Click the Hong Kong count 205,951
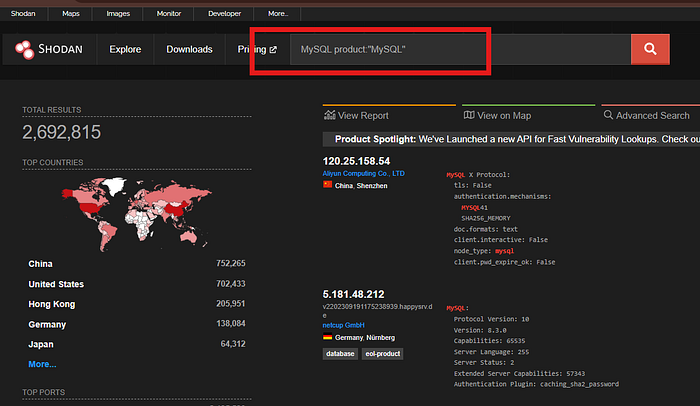 231,304
